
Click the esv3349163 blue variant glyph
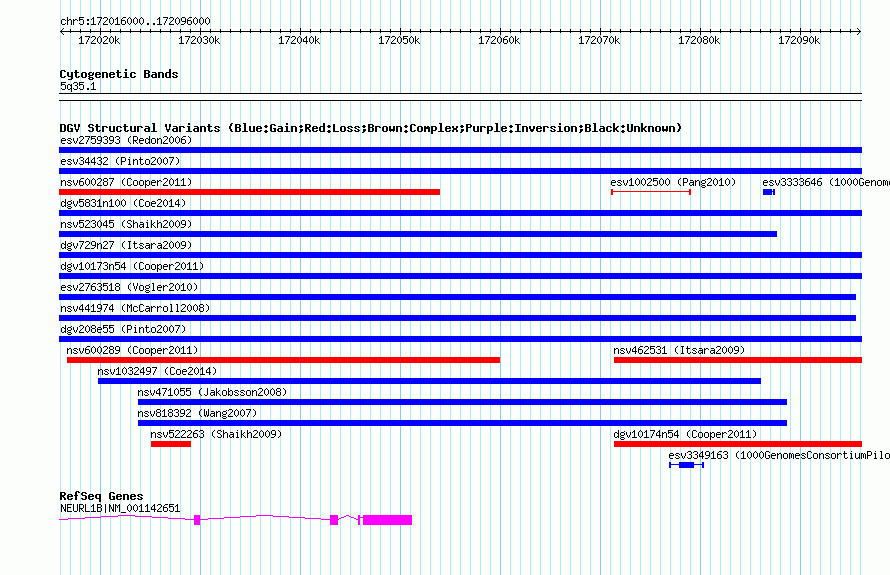tap(686, 465)
